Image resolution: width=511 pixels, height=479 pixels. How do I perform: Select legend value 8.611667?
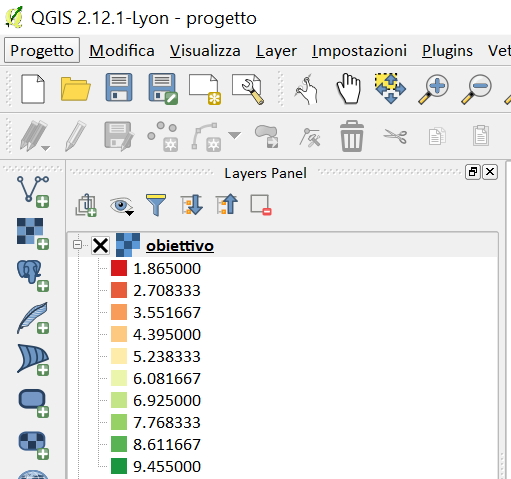pyautogui.click(x=167, y=444)
